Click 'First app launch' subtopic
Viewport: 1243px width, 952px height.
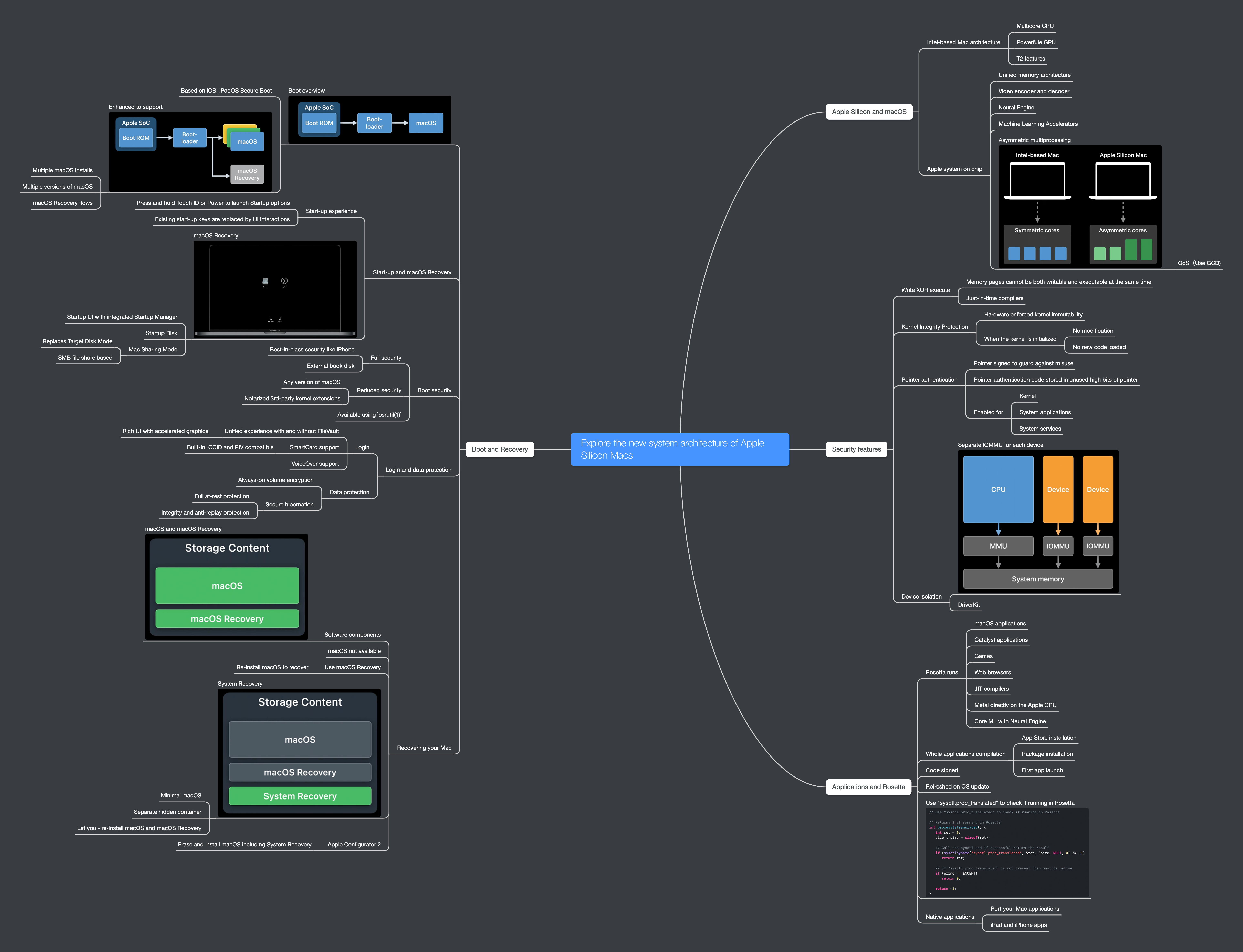1042,770
